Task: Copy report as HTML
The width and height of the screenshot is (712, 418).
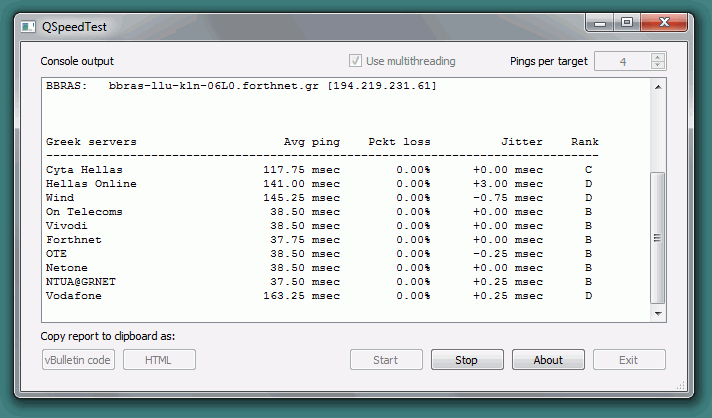Action: pyautogui.click(x=159, y=360)
